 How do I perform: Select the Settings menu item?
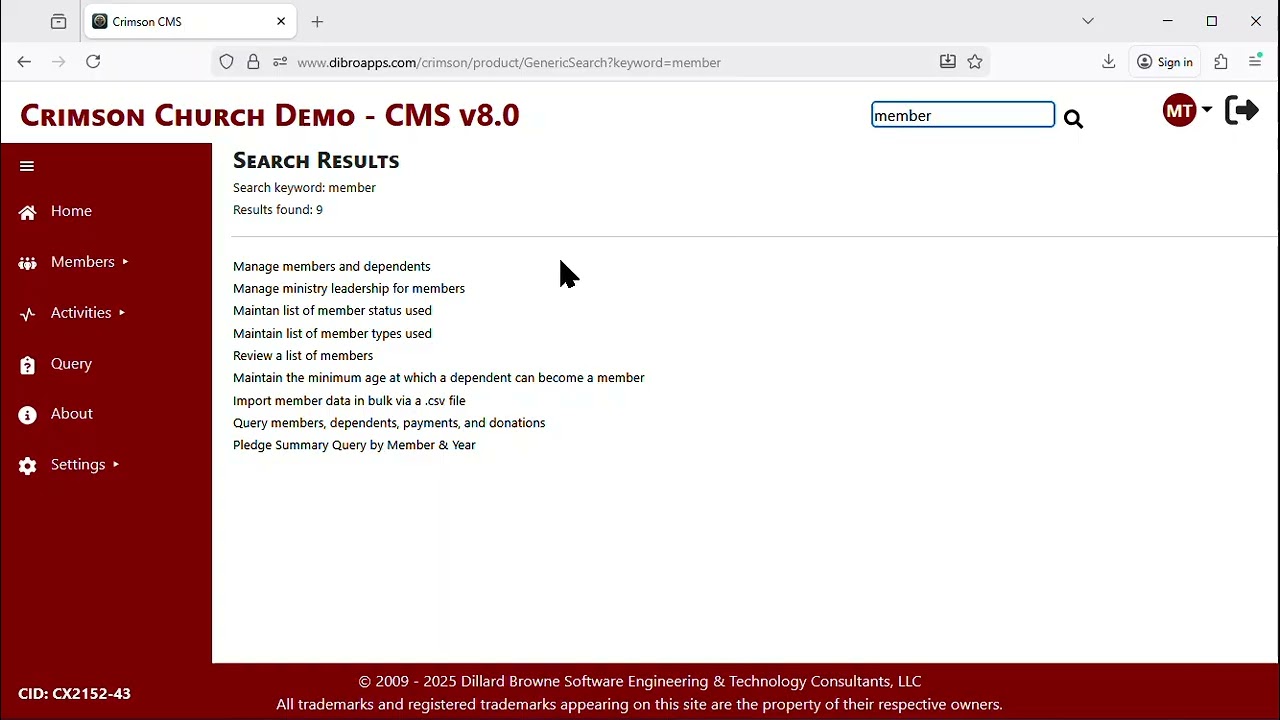78,464
